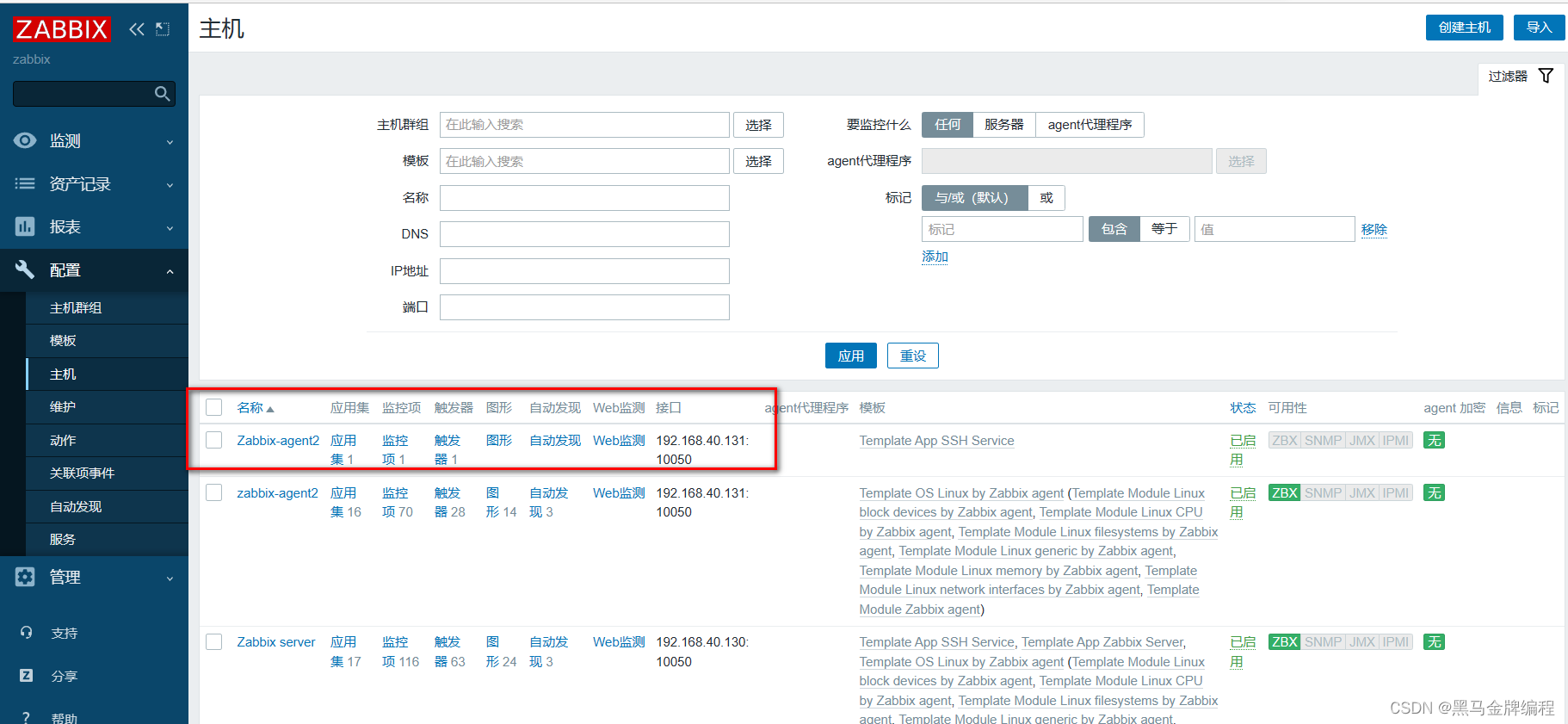The image size is (1568, 724).
Task: Expand the 资产记录 menu section
Action: point(170,184)
